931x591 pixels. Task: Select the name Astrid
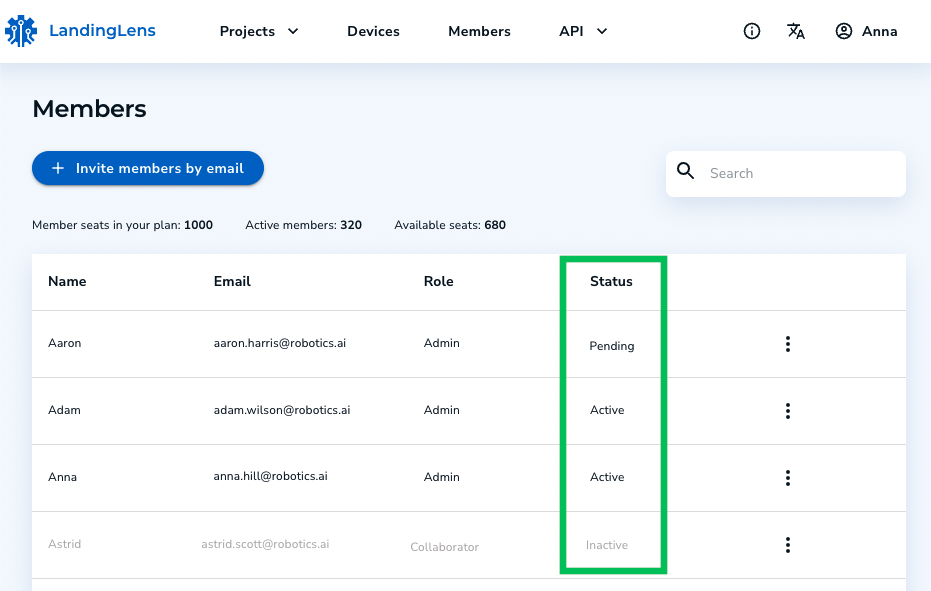coord(65,544)
